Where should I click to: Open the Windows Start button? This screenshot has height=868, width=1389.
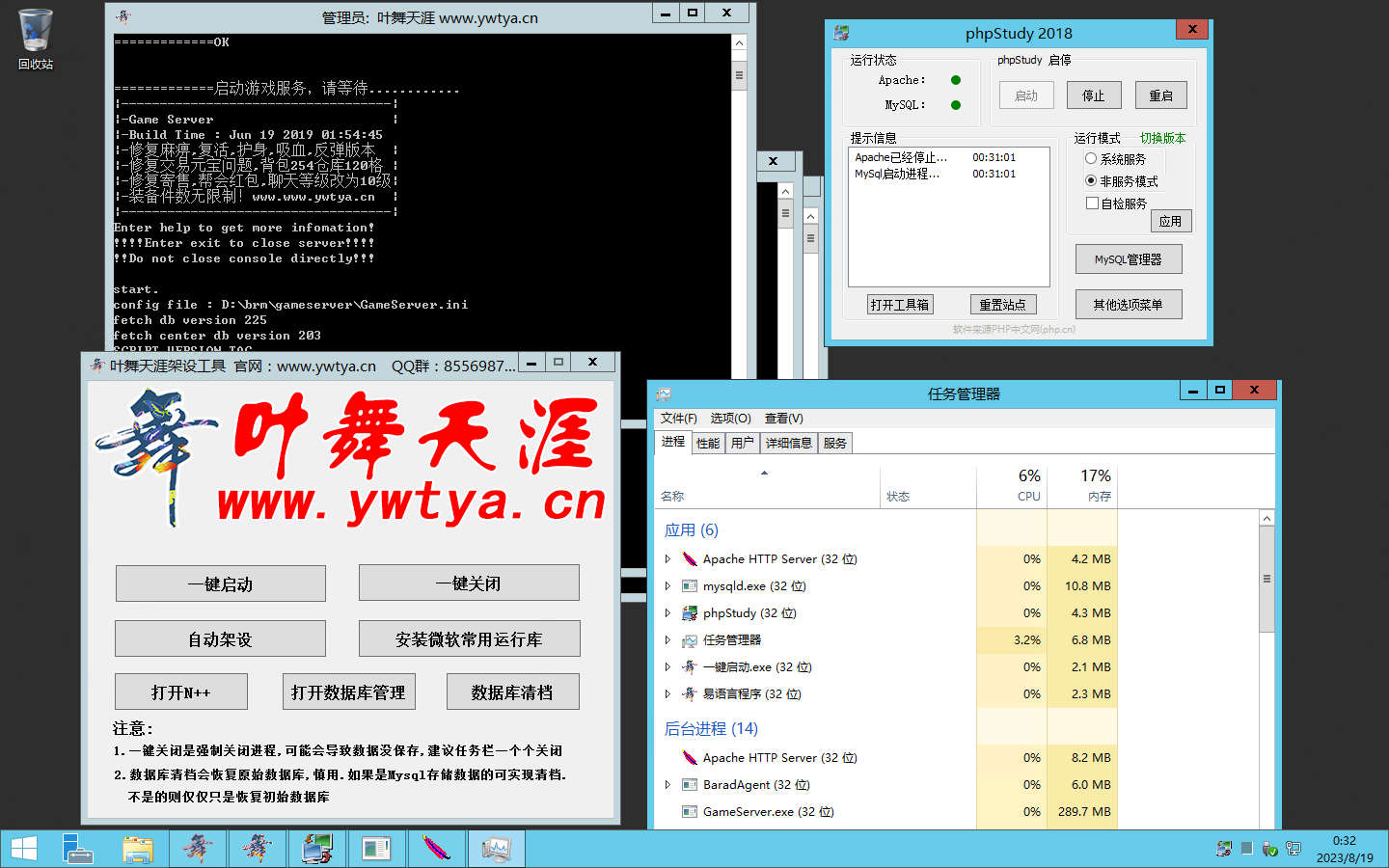[23, 849]
